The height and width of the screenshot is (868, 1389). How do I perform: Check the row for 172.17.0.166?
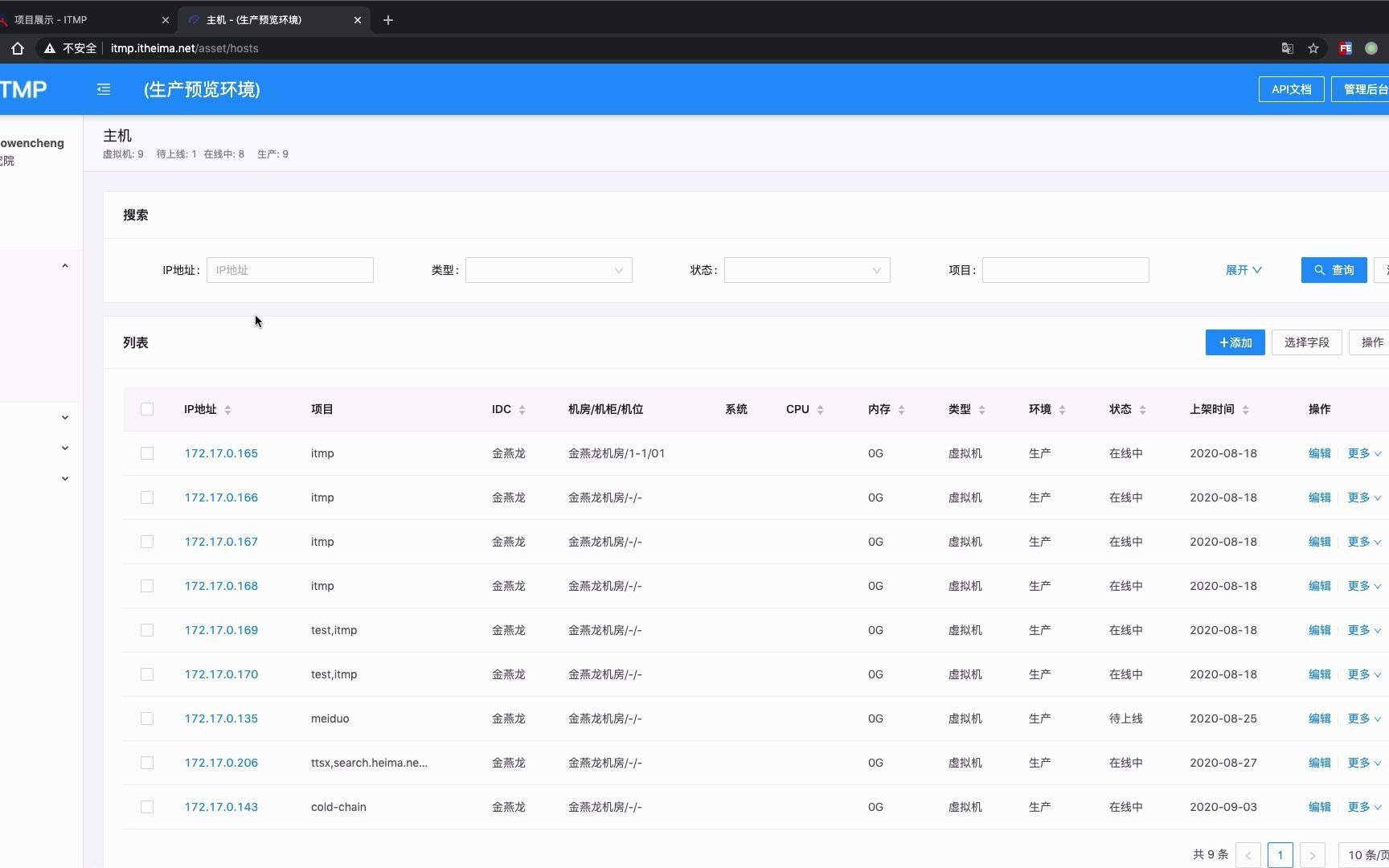(x=147, y=497)
